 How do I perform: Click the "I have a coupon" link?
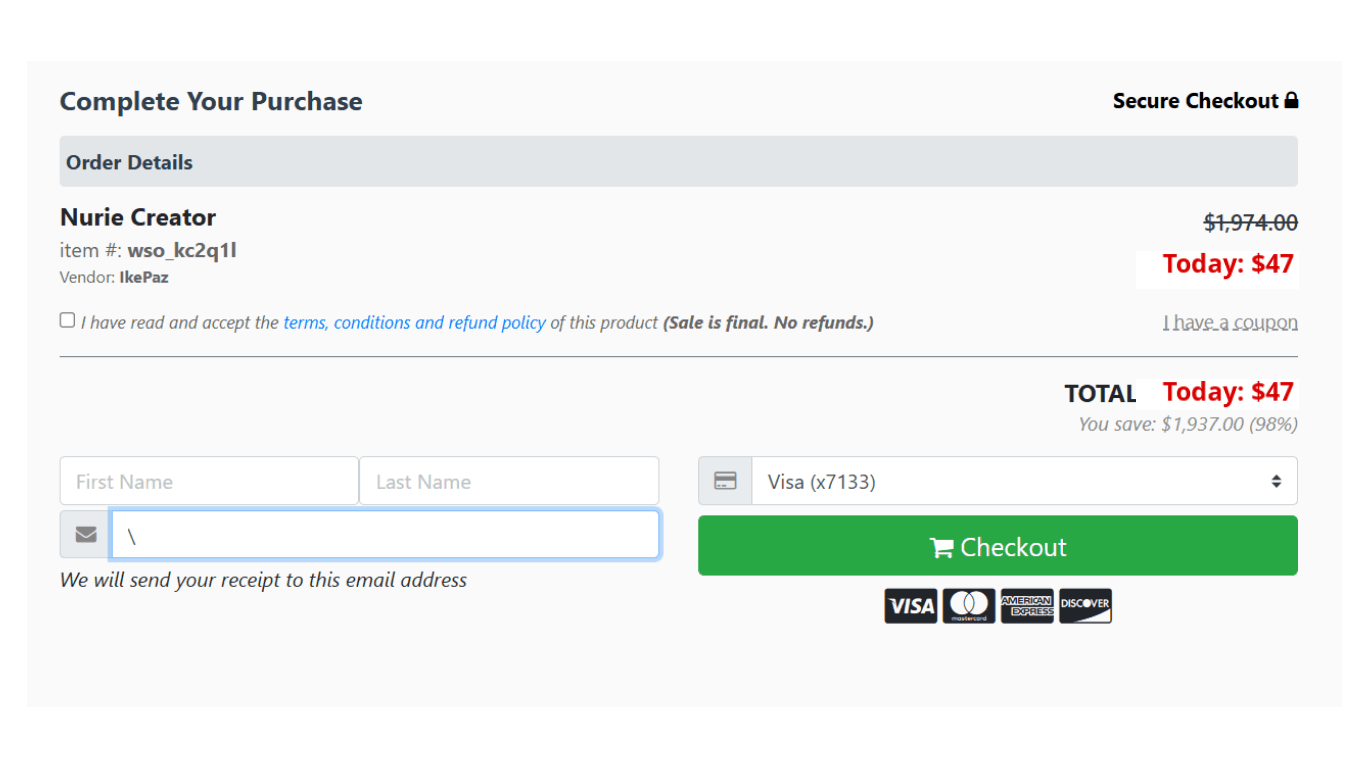coord(1230,322)
